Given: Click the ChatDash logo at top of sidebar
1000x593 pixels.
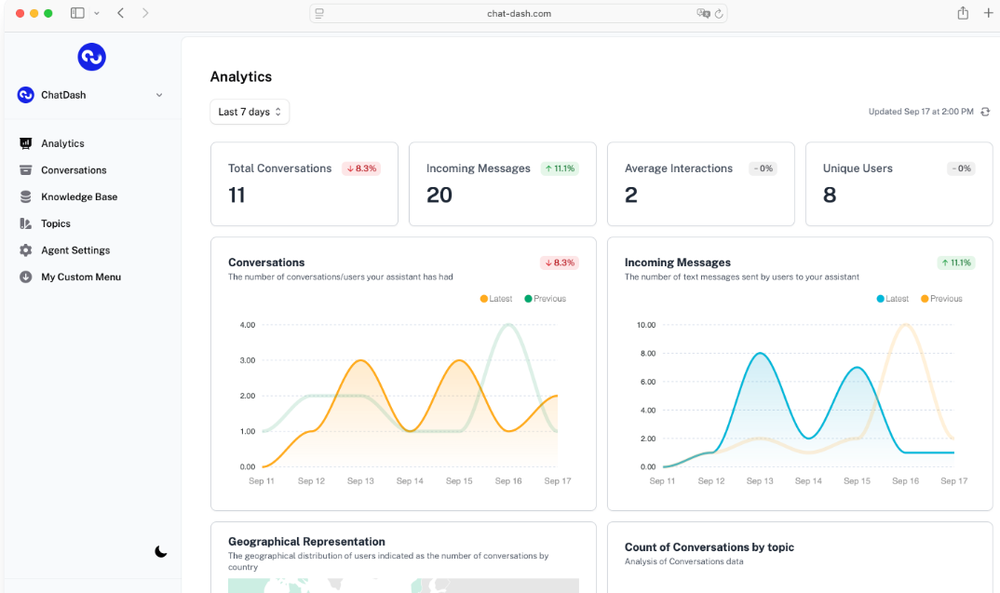Looking at the screenshot, I should [92, 57].
